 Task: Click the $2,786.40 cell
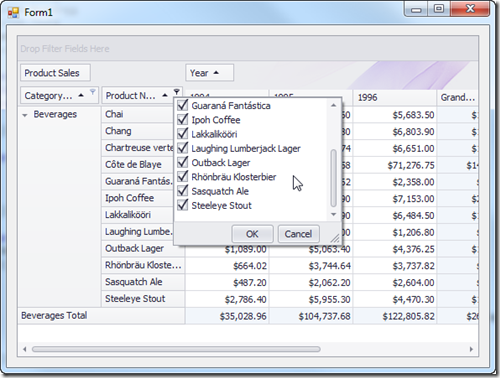coord(227,299)
